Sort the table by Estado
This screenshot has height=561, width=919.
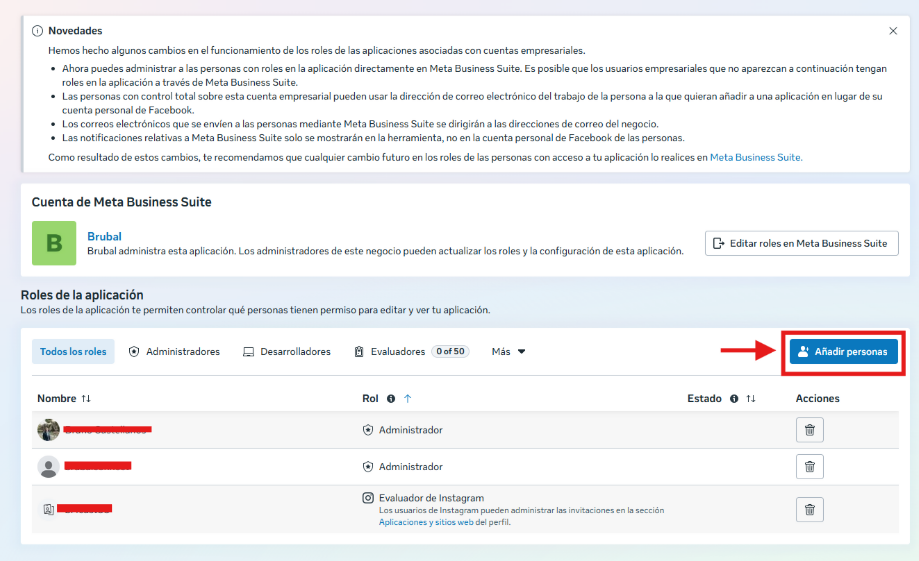point(751,399)
